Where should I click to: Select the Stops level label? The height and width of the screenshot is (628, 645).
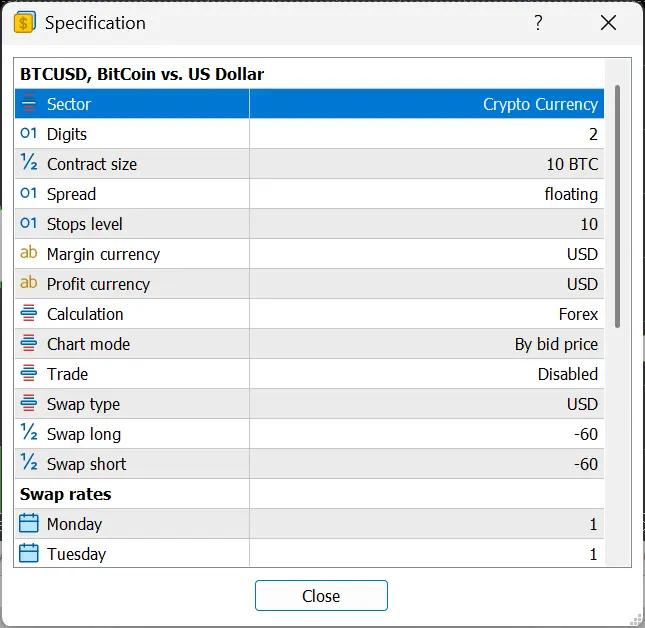(x=84, y=225)
